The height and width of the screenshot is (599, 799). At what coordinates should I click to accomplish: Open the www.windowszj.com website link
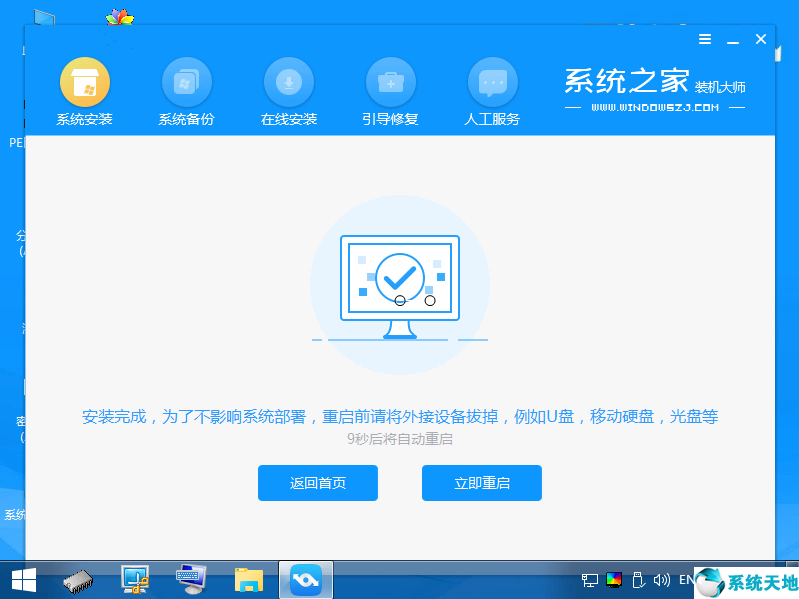pyautogui.click(x=655, y=107)
